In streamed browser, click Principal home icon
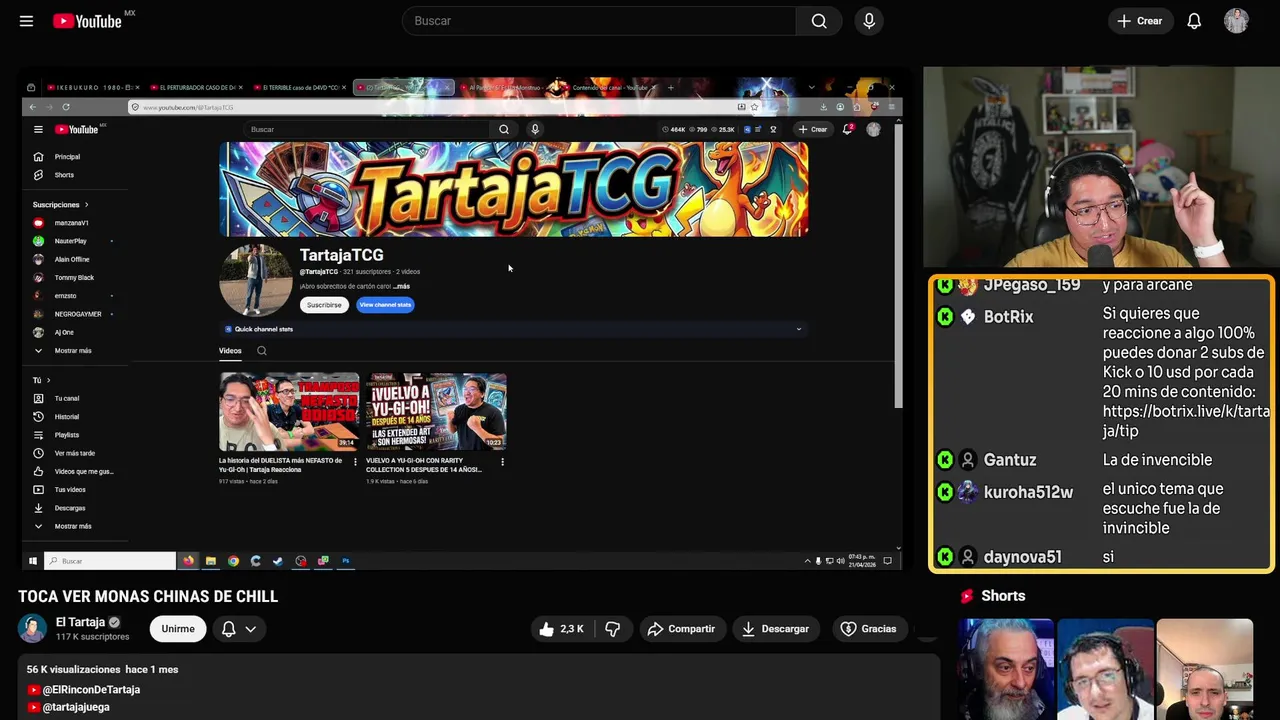The height and width of the screenshot is (720, 1280). point(38,157)
